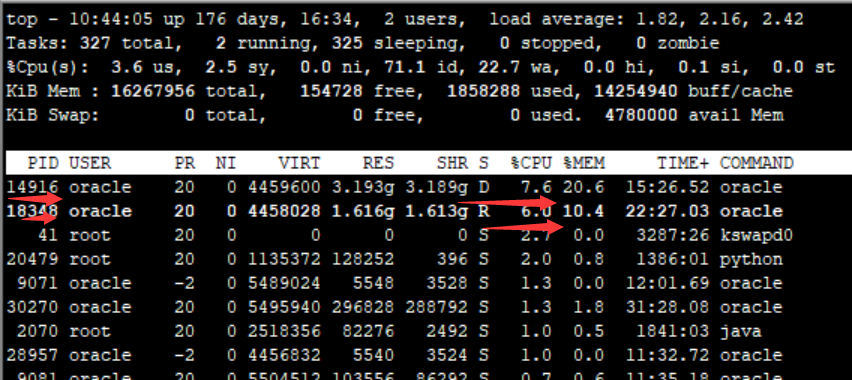Click %MEM value 20.6
852x380 pixels.
pos(584,187)
